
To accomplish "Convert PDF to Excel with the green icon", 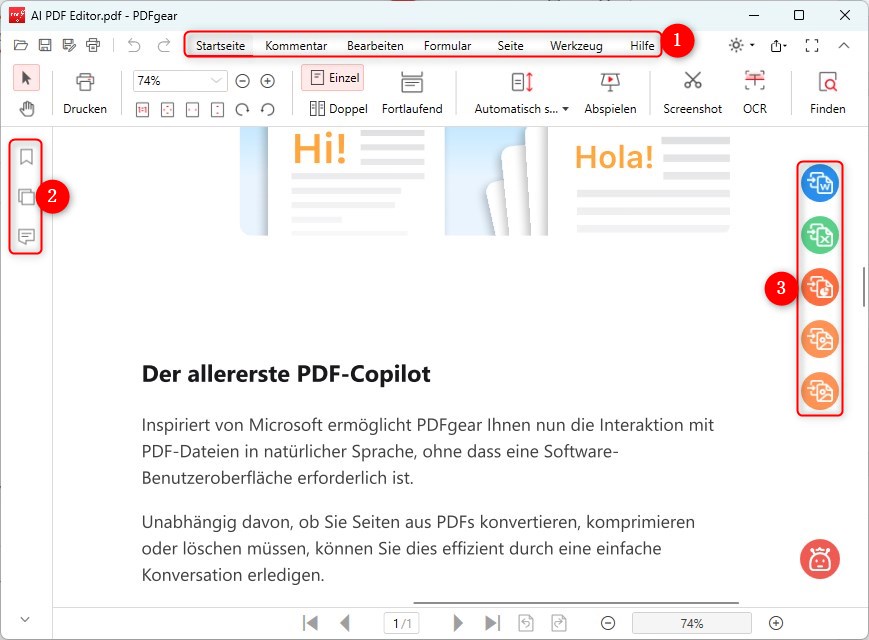I will 820,235.
